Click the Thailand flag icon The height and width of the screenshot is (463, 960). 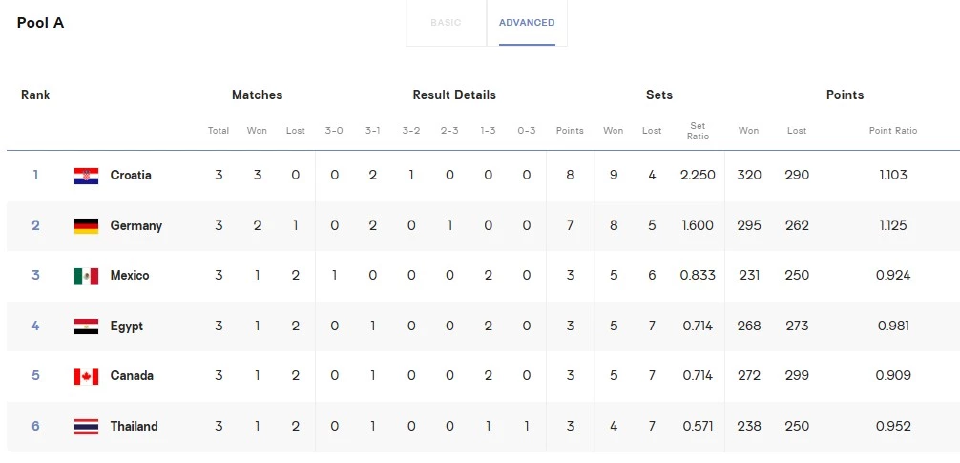[86, 427]
